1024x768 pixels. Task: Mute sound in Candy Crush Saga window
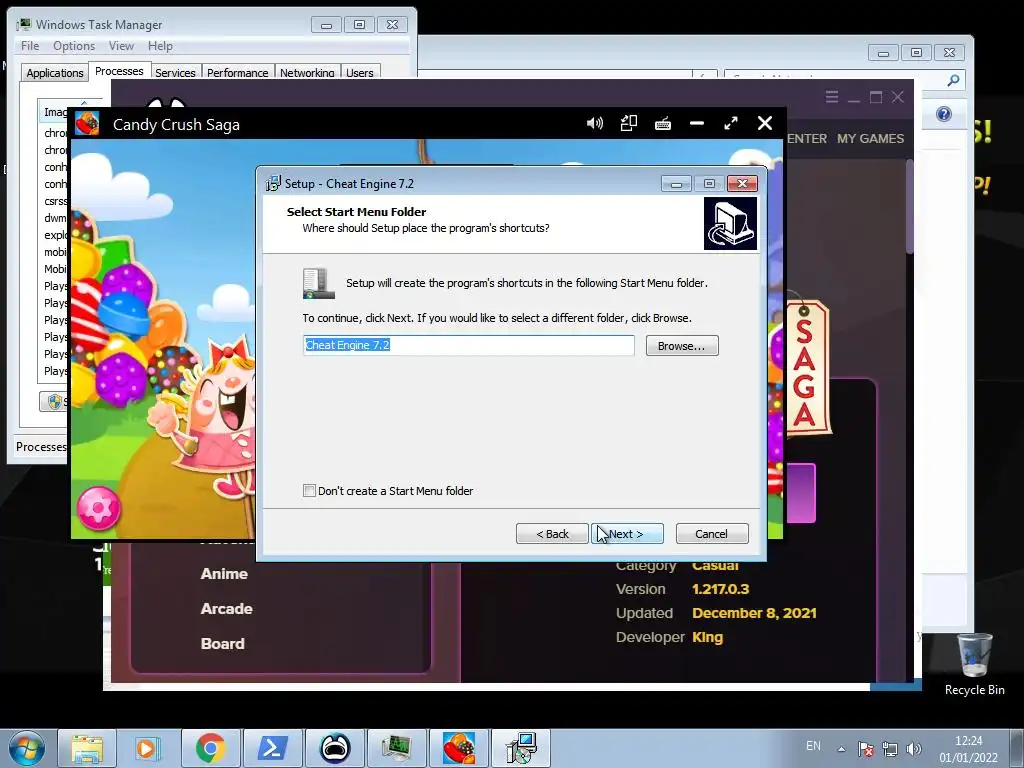pyautogui.click(x=594, y=123)
